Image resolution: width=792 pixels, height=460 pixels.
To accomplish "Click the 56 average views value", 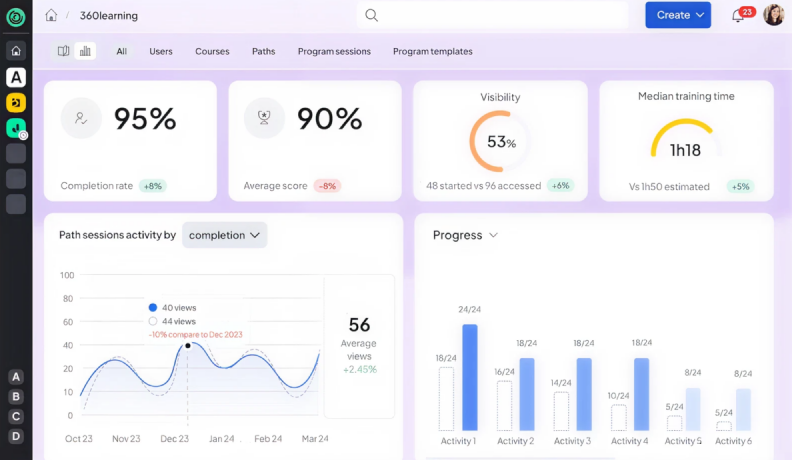I will 359,325.
